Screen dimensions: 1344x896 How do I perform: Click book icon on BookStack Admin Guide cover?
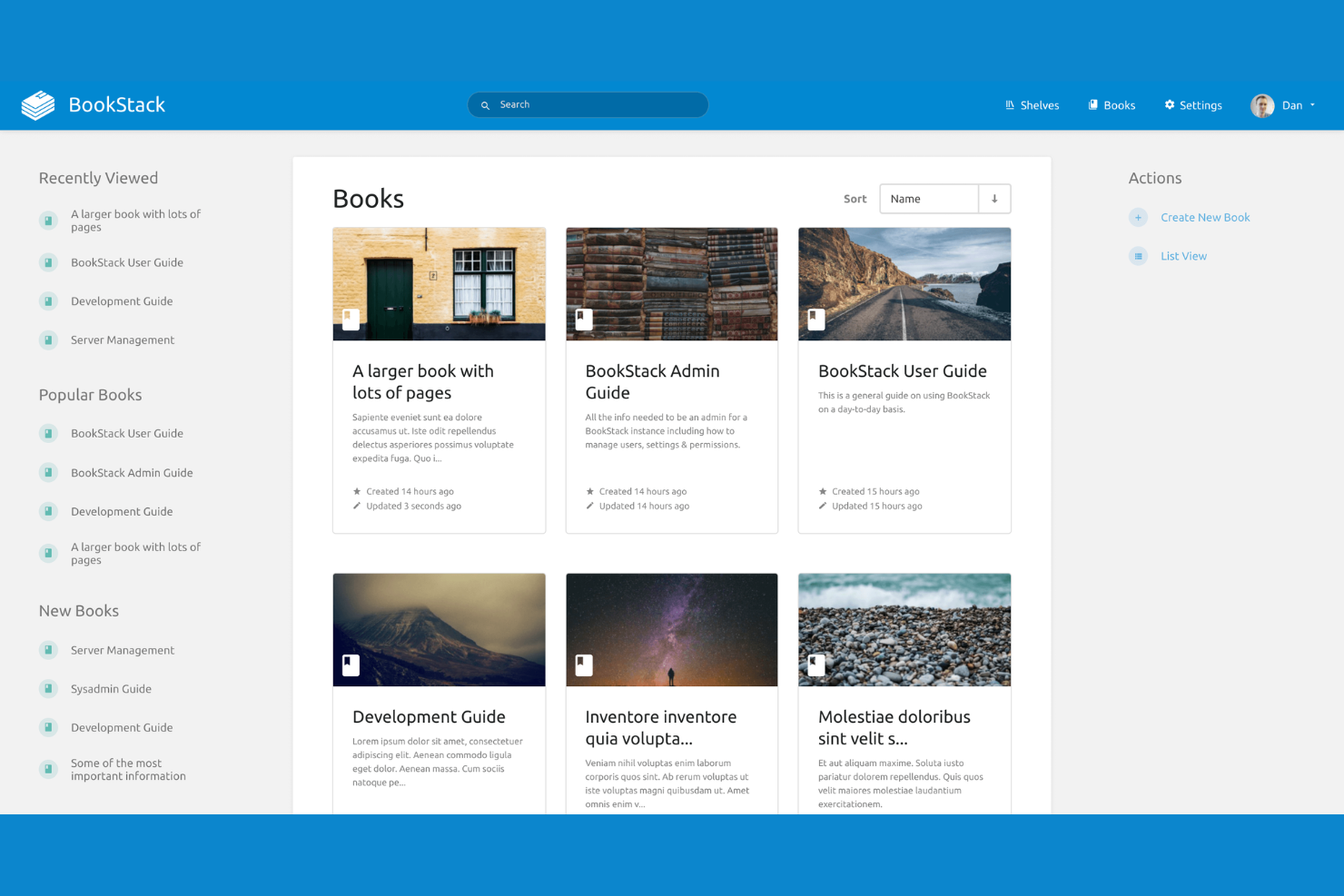[x=584, y=319]
